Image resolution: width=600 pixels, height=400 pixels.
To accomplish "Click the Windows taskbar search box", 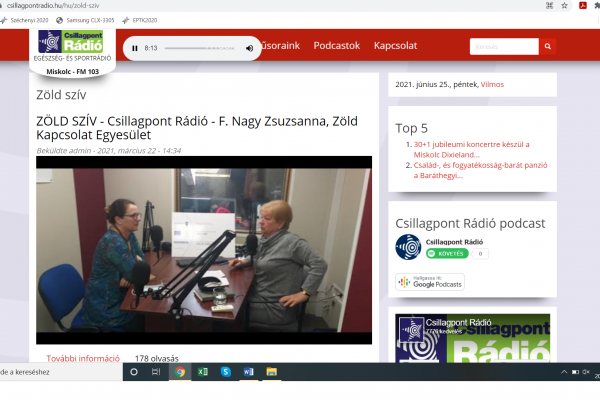I will click(61, 372).
